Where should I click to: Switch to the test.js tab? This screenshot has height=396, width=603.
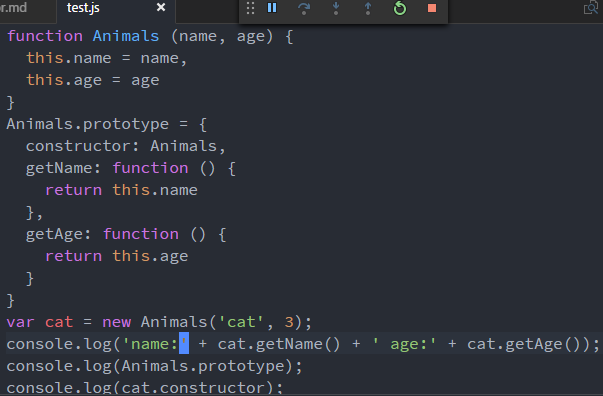pyautogui.click(x=83, y=8)
